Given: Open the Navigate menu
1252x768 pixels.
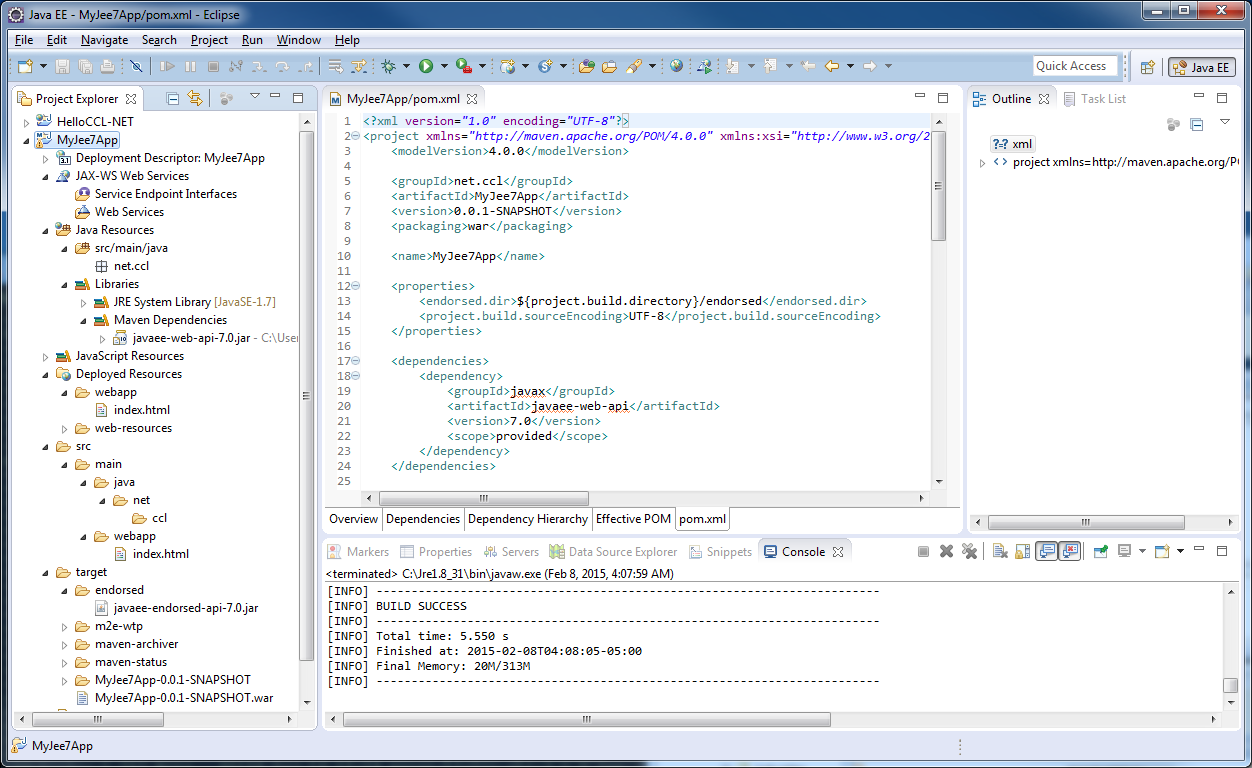Looking at the screenshot, I should click(x=104, y=40).
